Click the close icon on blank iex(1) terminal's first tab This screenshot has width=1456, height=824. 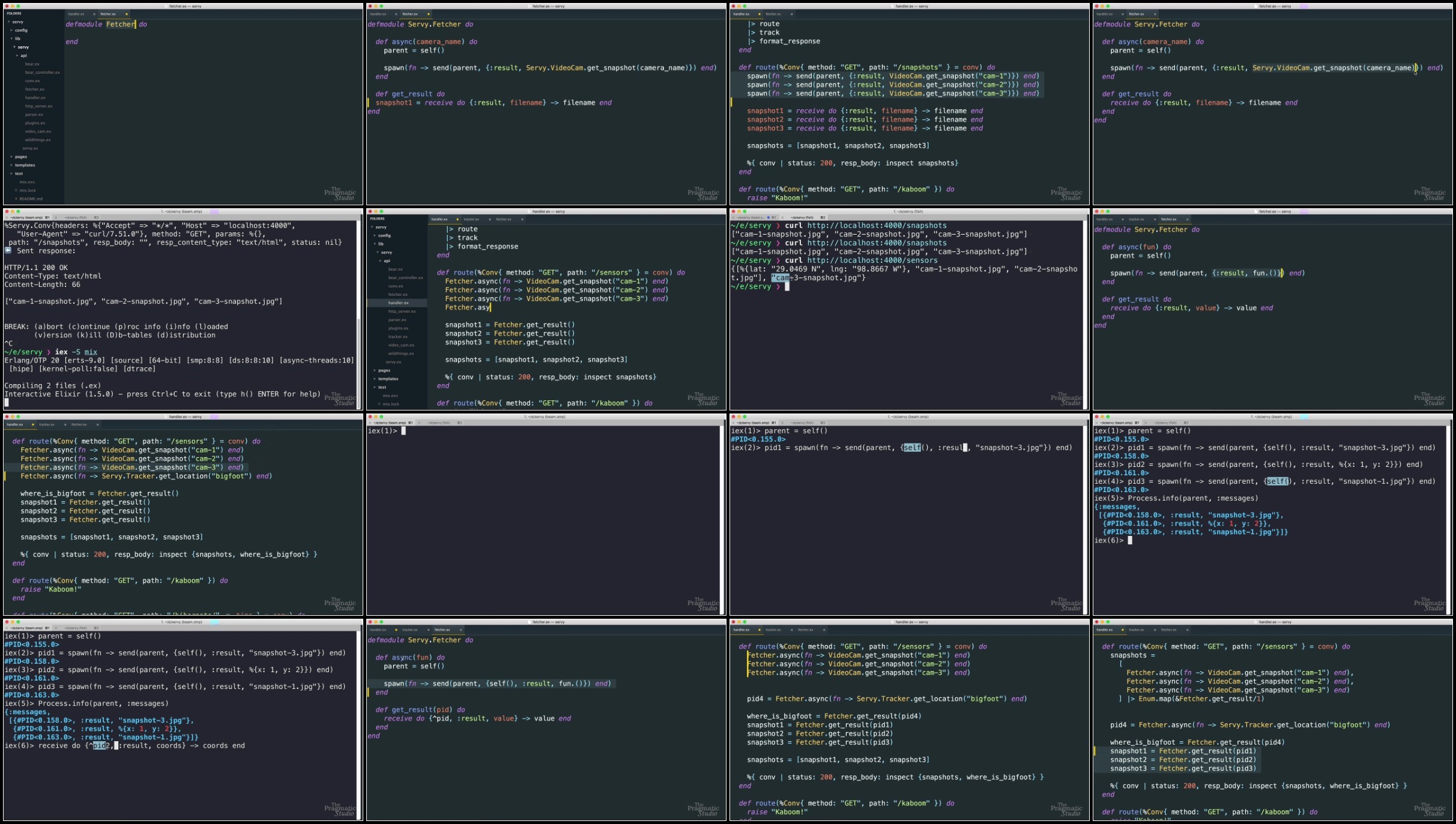click(370, 423)
